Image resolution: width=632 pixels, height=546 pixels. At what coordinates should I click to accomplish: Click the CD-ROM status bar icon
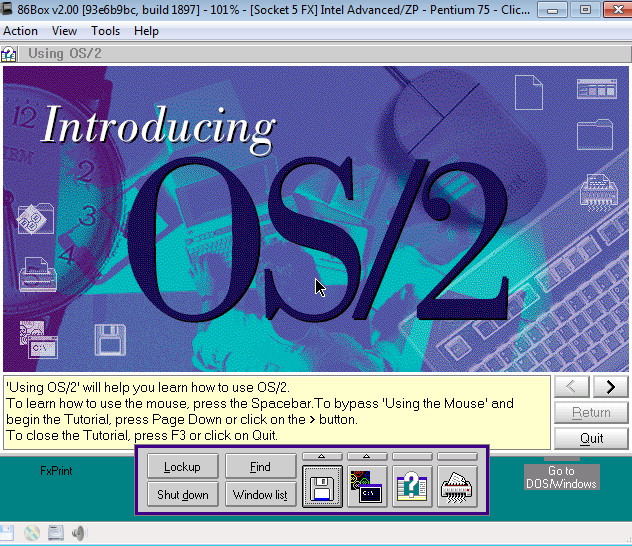[x=32, y=533]
